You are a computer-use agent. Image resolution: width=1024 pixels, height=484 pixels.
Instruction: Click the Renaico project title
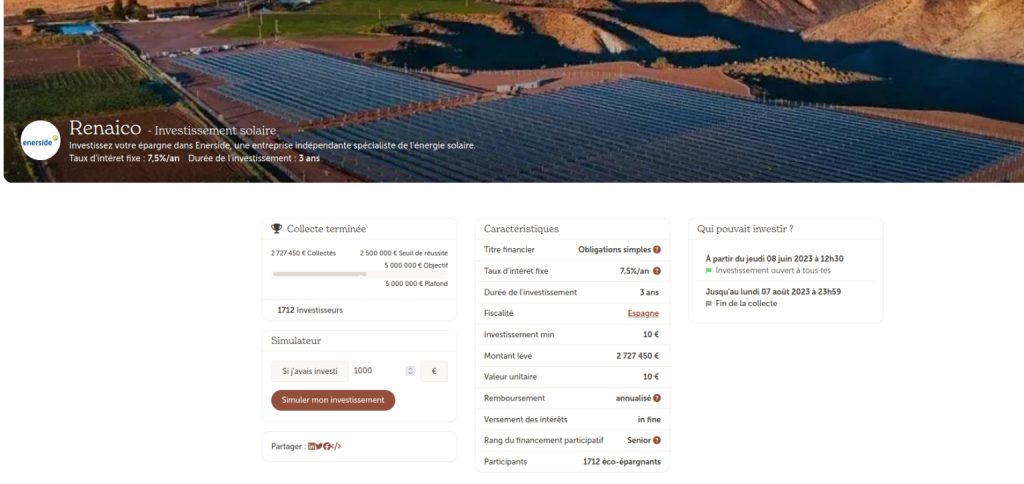coord(105,128)
